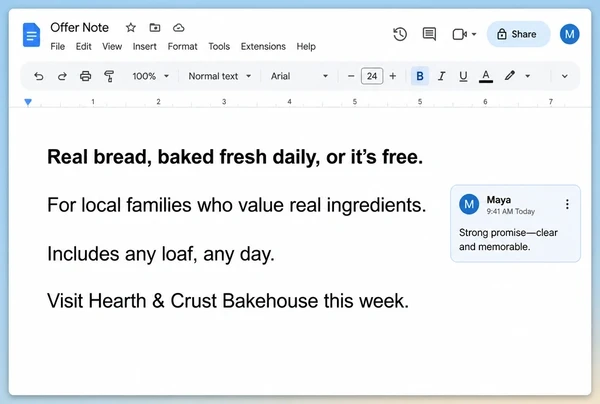Viewport: 600px width, 404px height.
Task: Open the Edit menu
Action: [x=83, y=46]
